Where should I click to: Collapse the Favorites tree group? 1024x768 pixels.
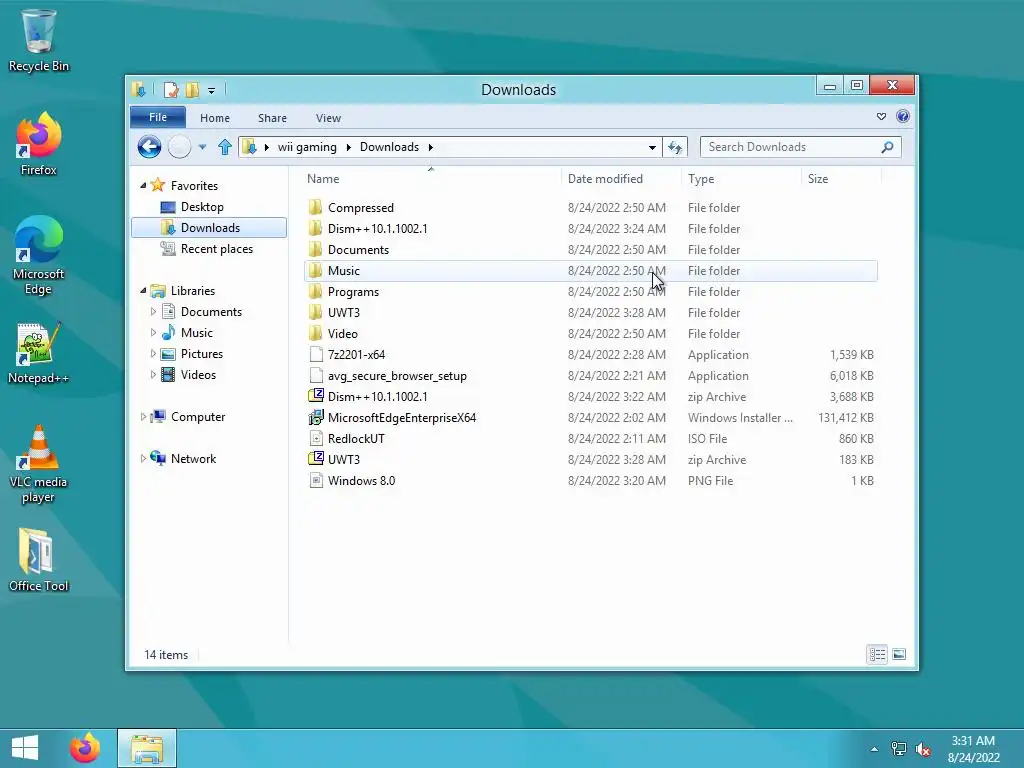click(x=143, y=185)
